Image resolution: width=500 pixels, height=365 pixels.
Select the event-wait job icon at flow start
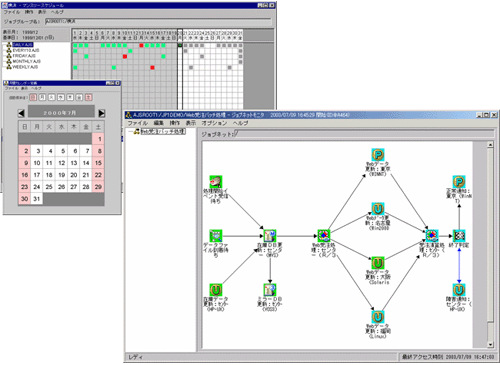click(x=216, y=181)
